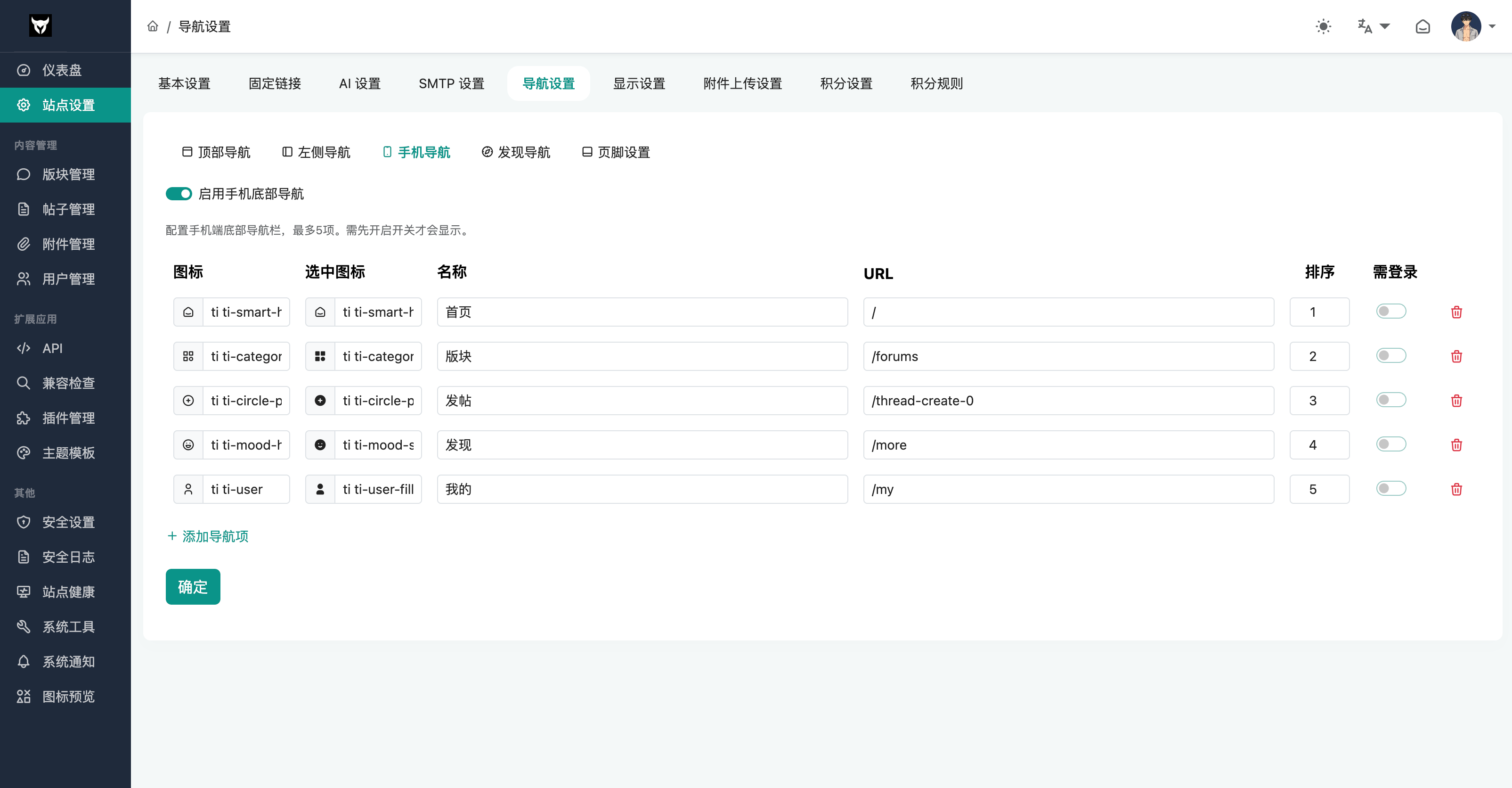Delete the 我的 navigation row

[x=1456, y=489]
